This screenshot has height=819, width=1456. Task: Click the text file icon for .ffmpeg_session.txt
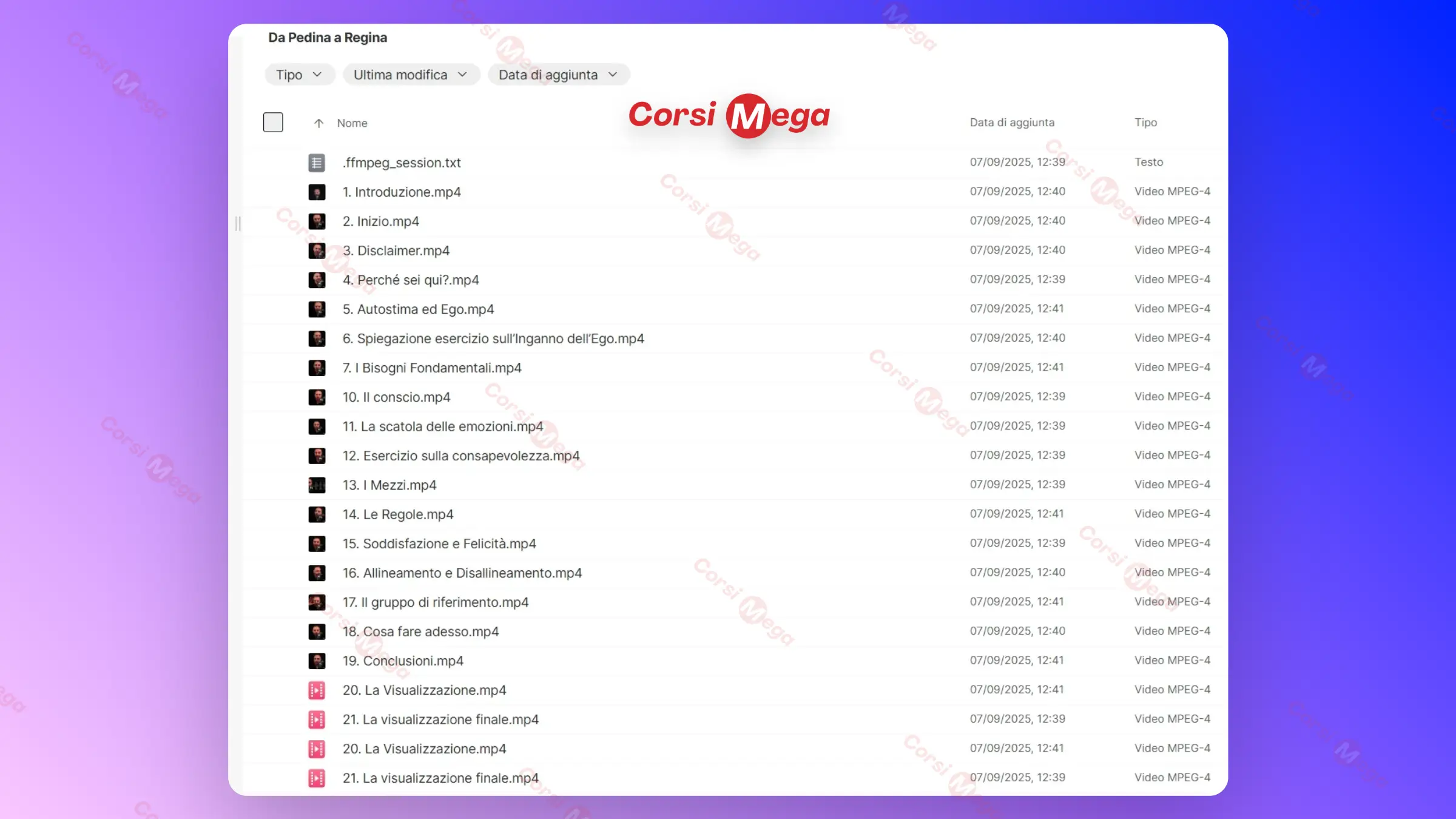(x=316, y=163)
